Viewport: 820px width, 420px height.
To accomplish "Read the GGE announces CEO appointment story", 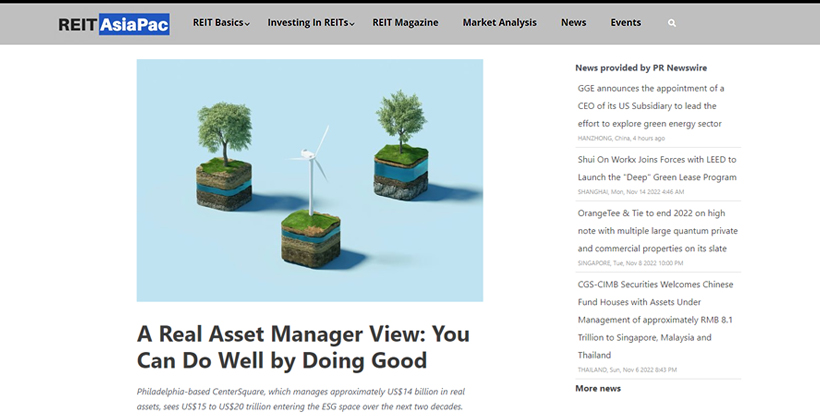I will [651, 106].
